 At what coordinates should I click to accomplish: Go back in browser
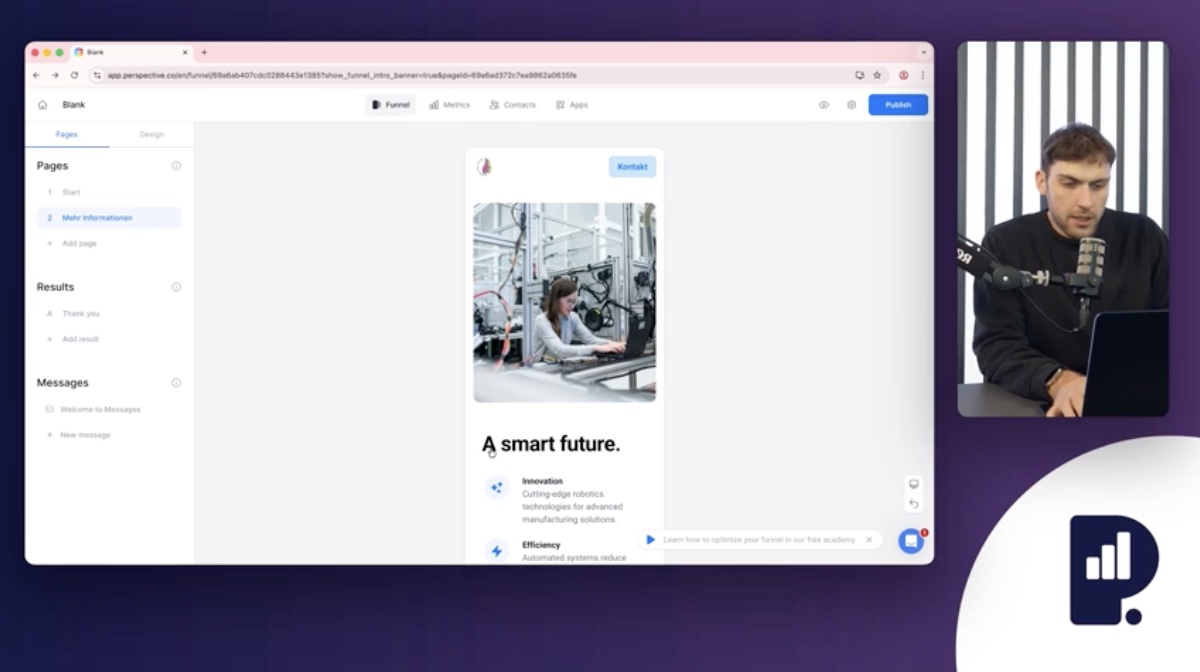point(37,75)
